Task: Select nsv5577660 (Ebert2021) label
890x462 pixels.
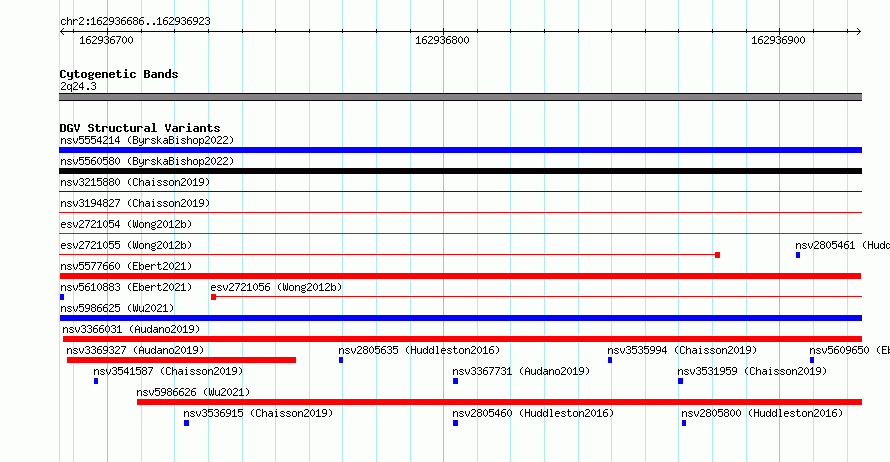Action: 126,266
